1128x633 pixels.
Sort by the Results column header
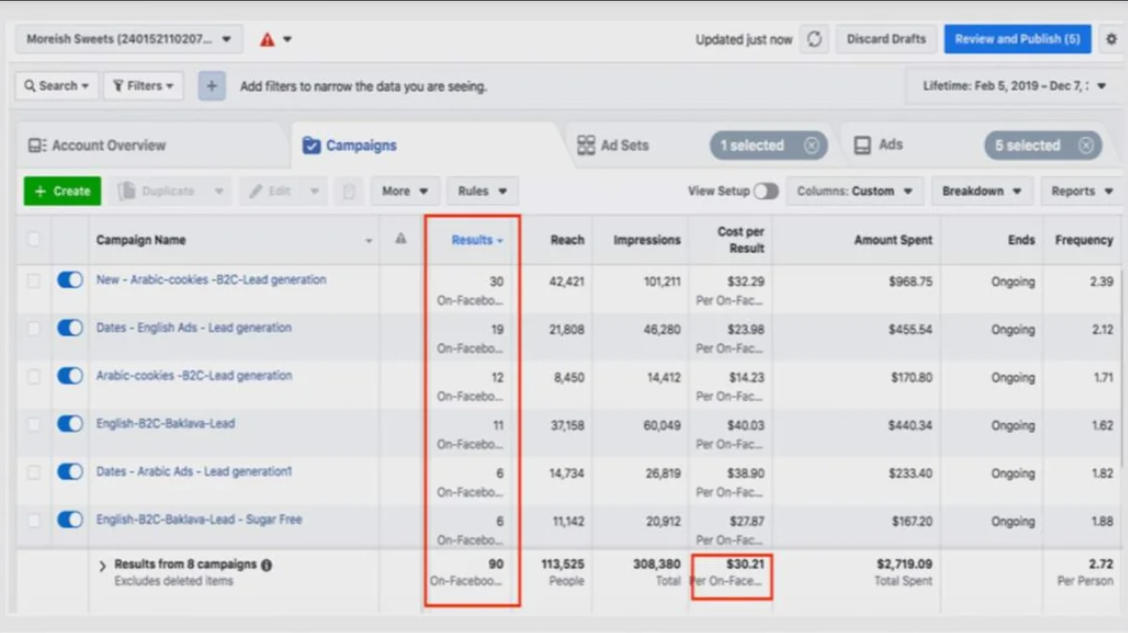tap(472, 240)
